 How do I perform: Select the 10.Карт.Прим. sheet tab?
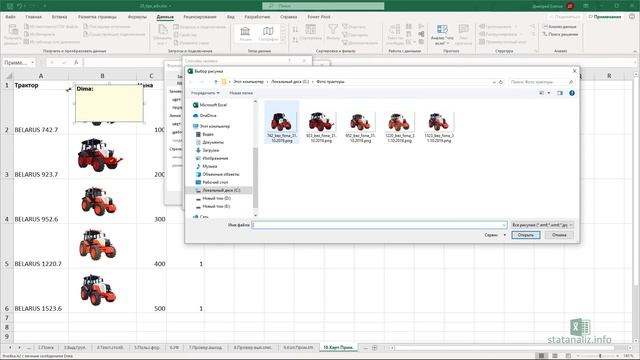(338, 347)
